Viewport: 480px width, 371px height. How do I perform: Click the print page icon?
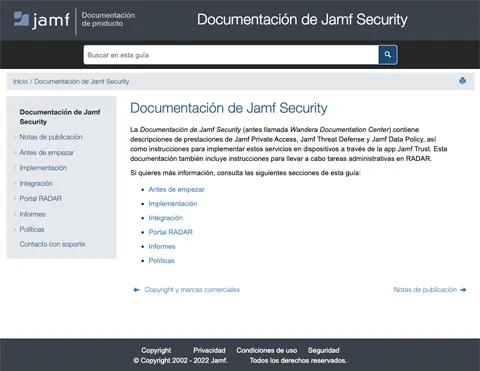pos(462,81)
